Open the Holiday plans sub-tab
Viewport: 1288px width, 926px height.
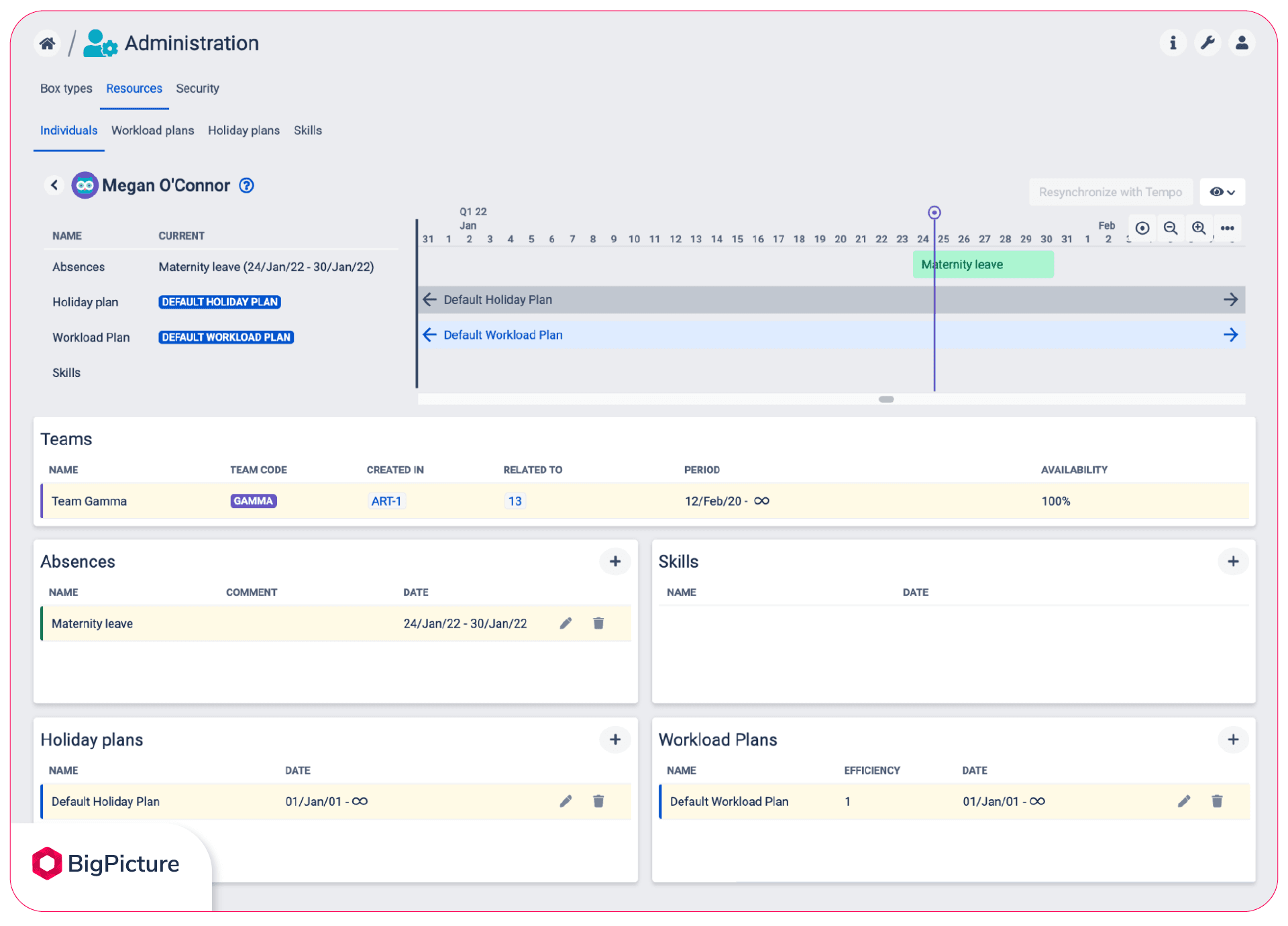[x=244, y=130]
